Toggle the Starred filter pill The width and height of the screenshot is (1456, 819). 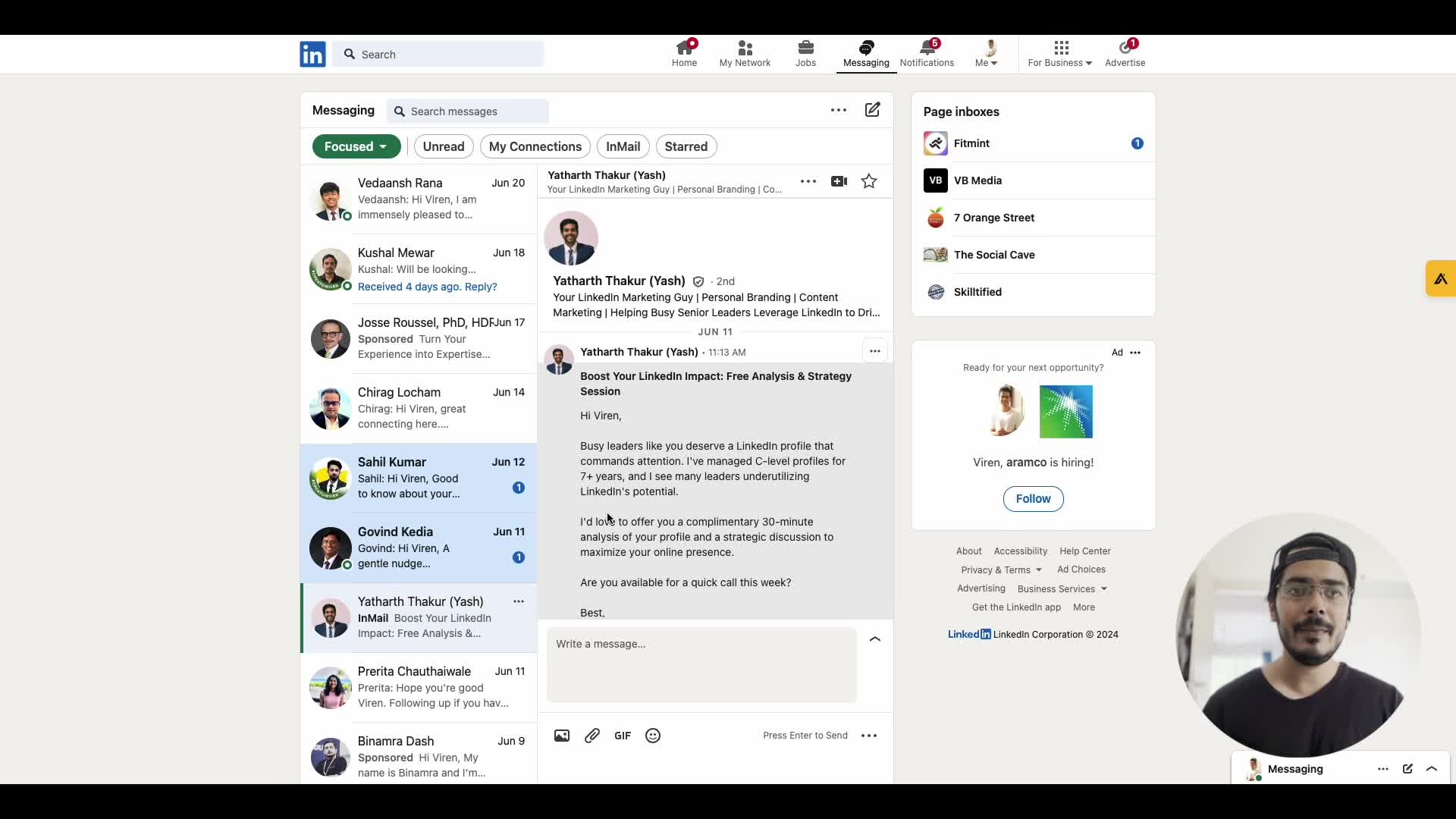tap(686, 146)
